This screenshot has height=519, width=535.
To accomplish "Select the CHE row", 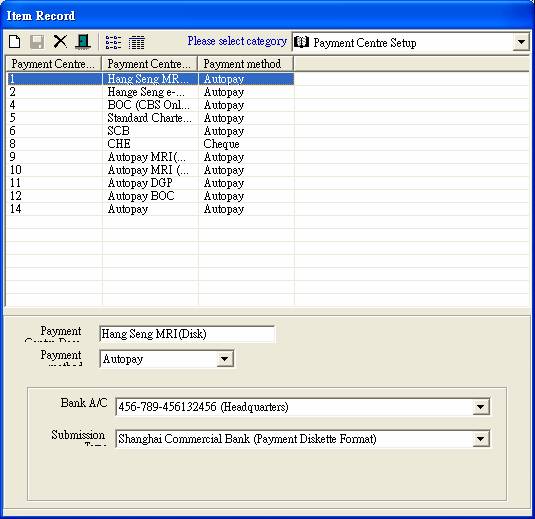I will click(x=150, y=144).
